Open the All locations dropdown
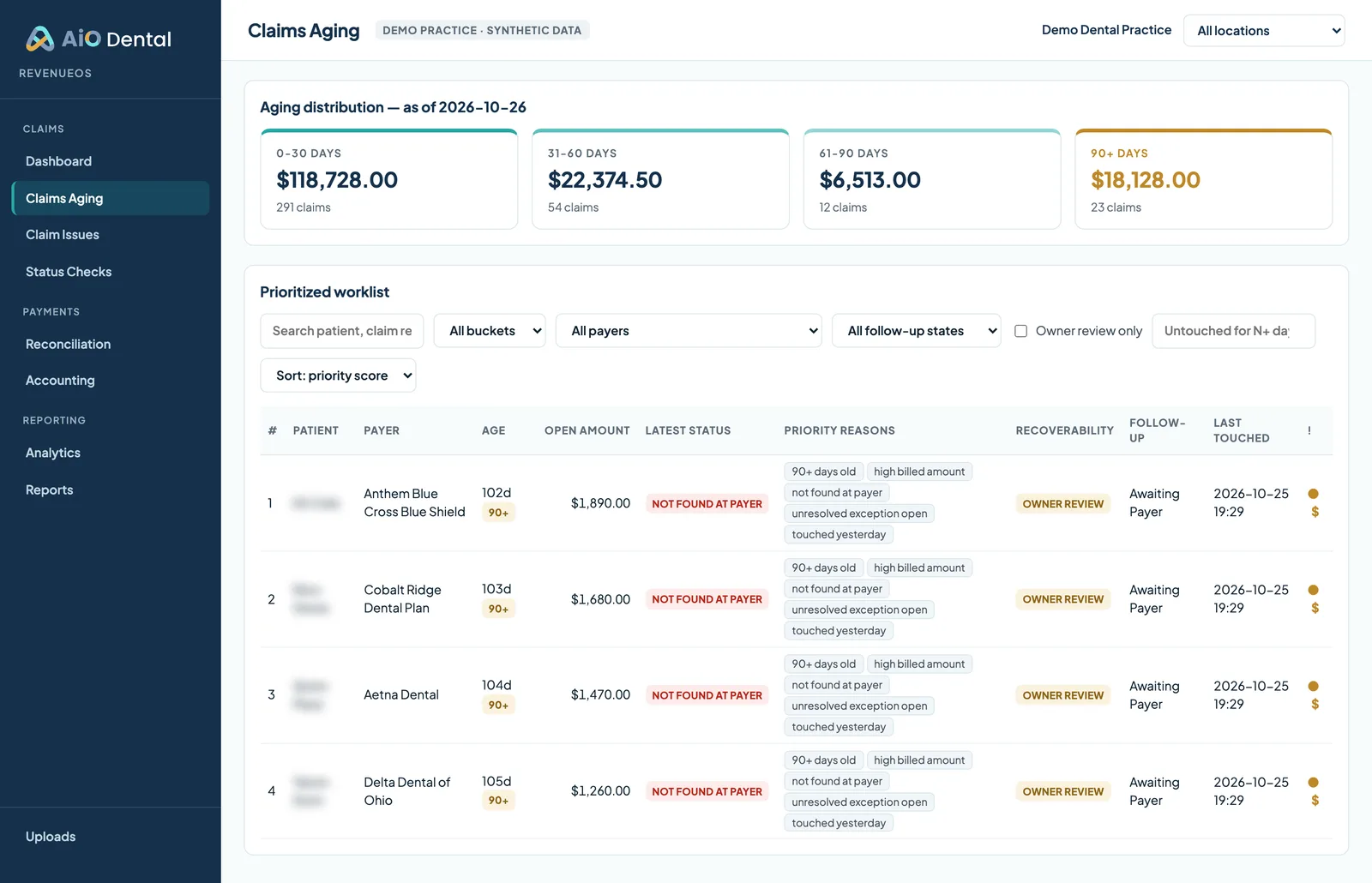The height and width of the screenshot is (883, 1372). [1264, 31]
